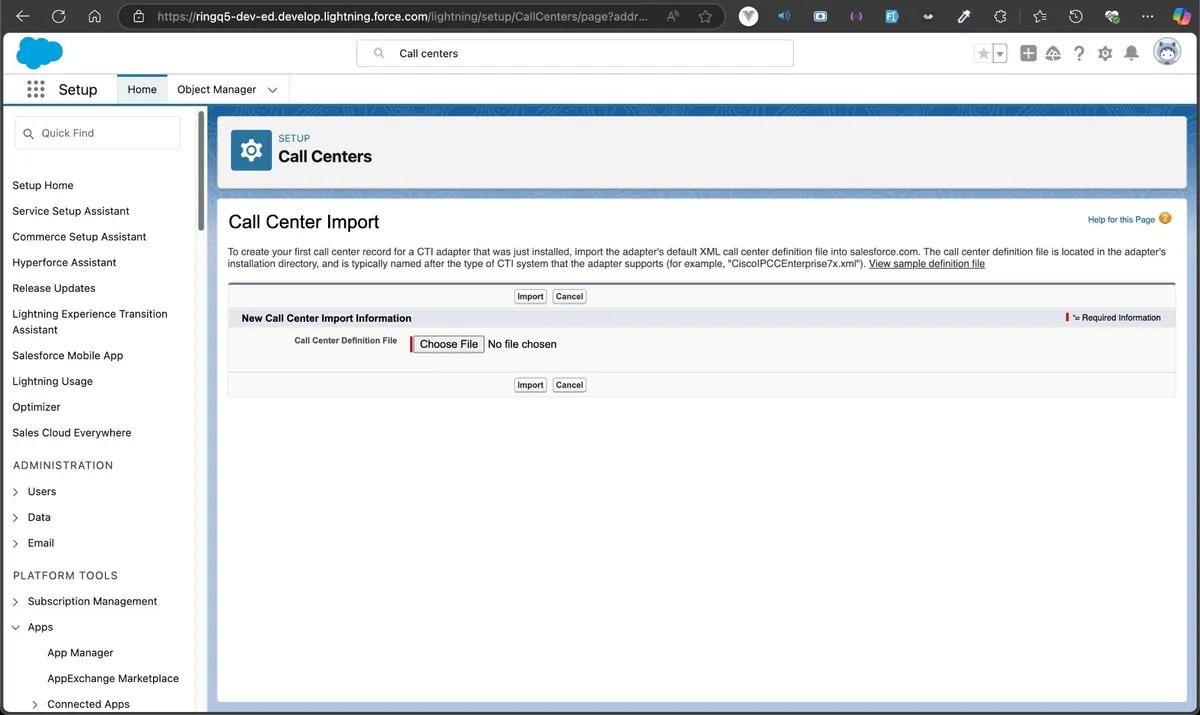Click the blue speaker extension icon
The image size is (1200, 715).
pyautogui.click(x=784, y=16)
